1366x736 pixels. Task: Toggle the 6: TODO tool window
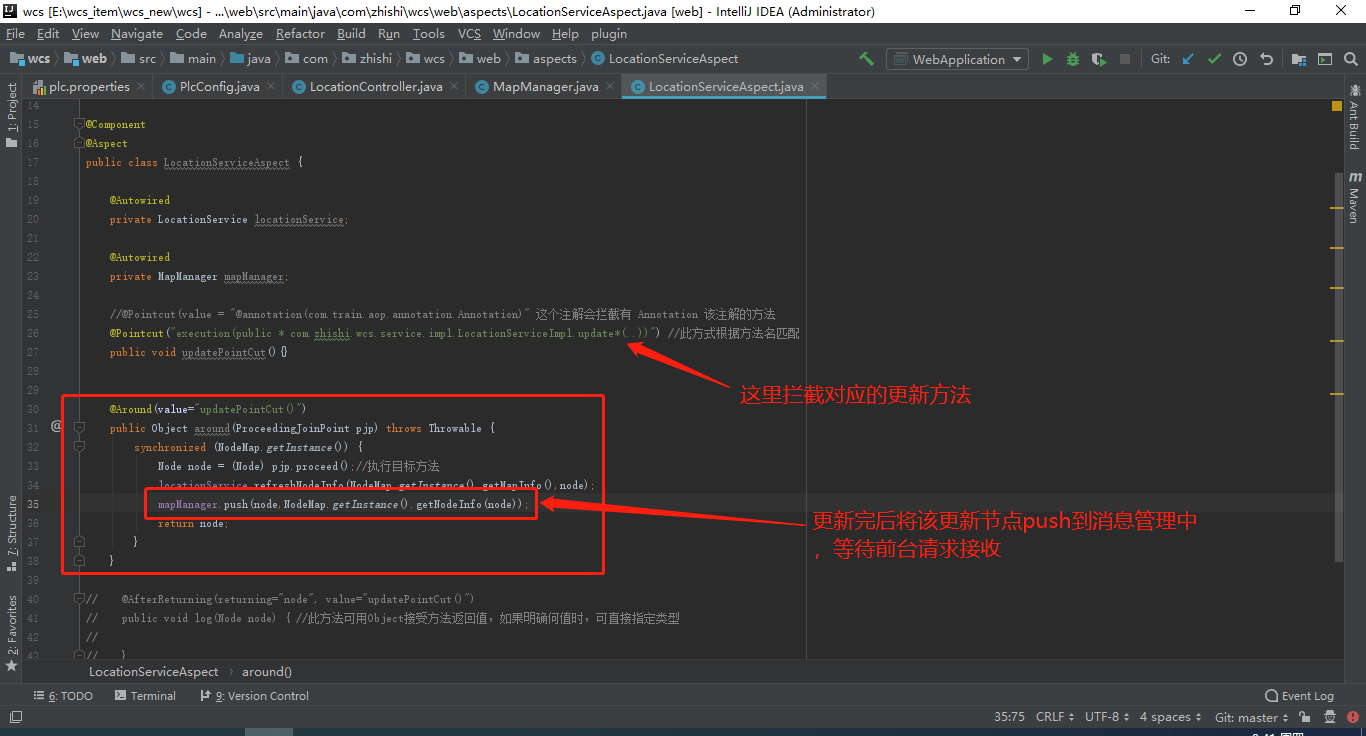(x=63, y=696)
